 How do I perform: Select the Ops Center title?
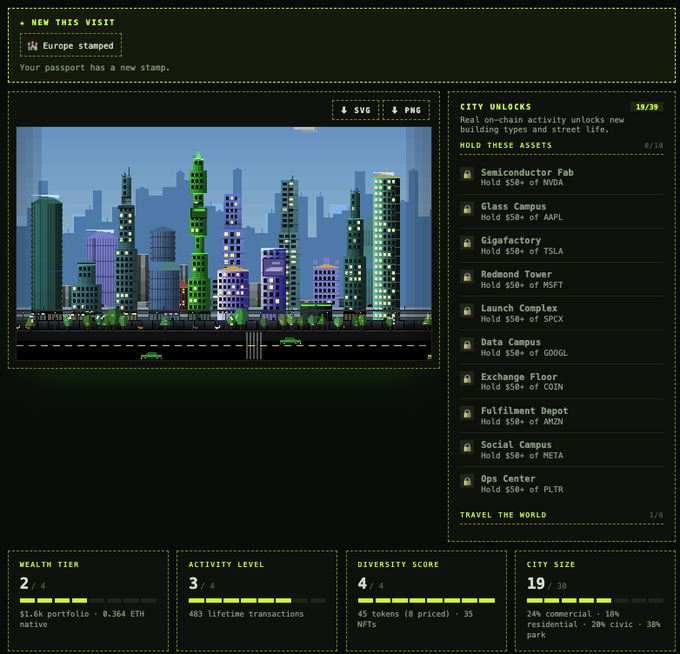point(508,478)
